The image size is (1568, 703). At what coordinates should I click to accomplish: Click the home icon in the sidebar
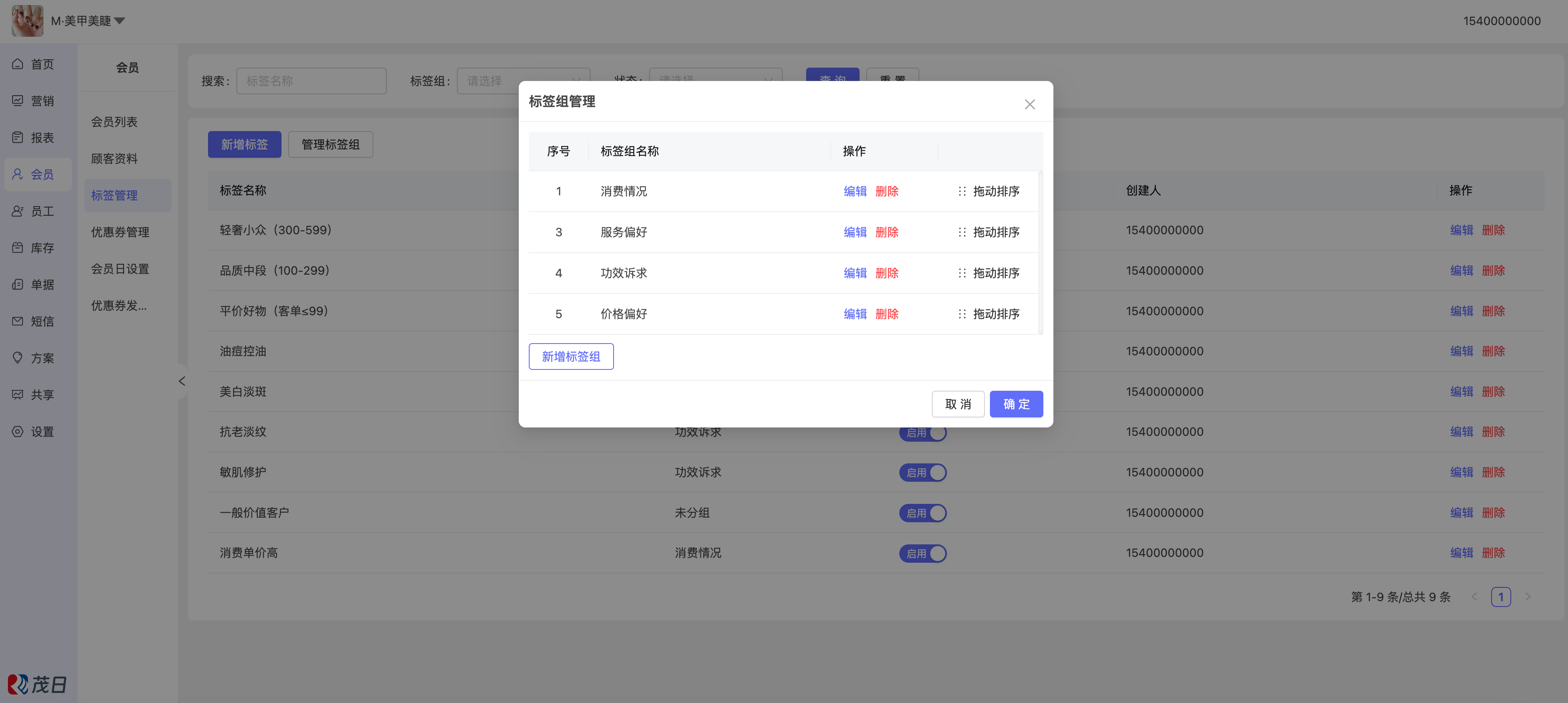(x=18, y=64)
